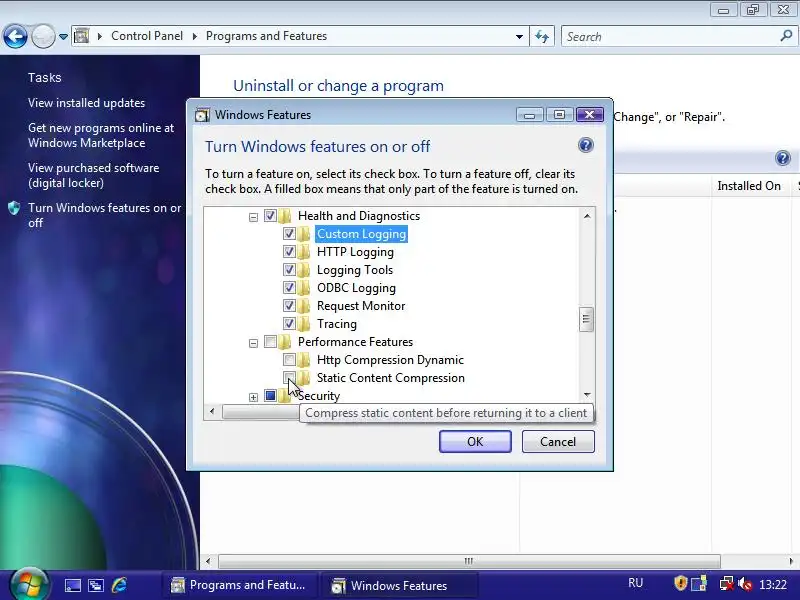Click features list scroll down arrow
The image size is (800, 600).
(587, 394)
